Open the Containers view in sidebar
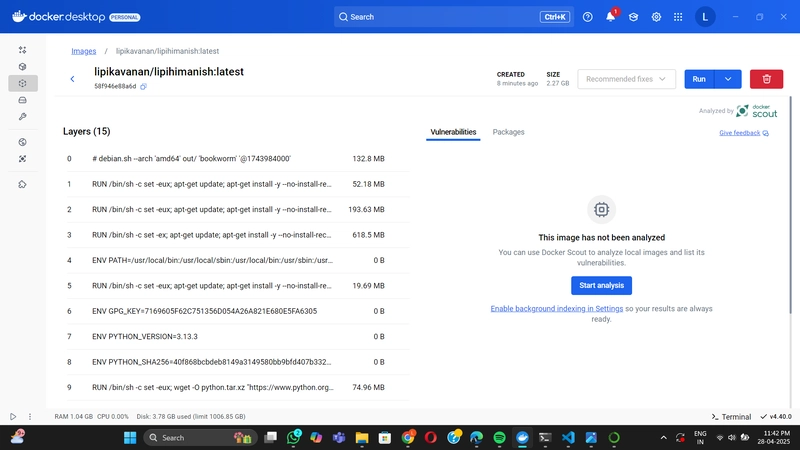 pyautogui.click(x=22, y=66)
